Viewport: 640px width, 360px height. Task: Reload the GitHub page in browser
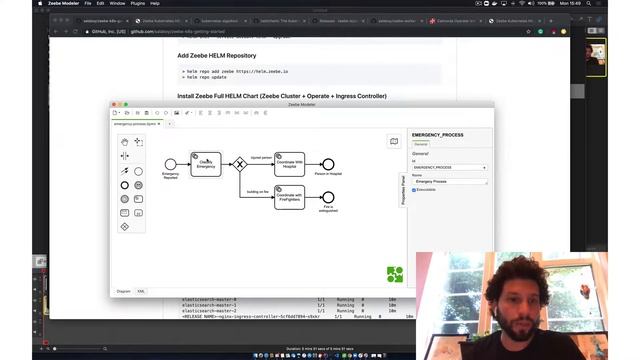tap(76, 31)
